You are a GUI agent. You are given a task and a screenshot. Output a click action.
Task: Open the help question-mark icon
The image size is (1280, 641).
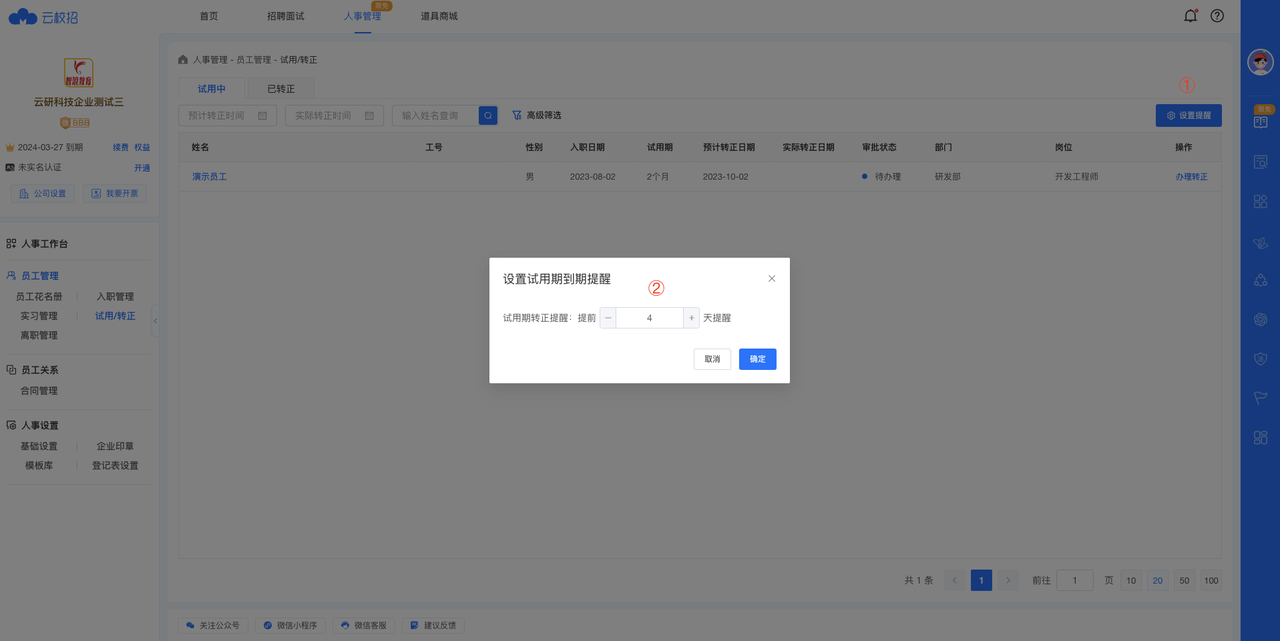click(x=1217, y=16)
